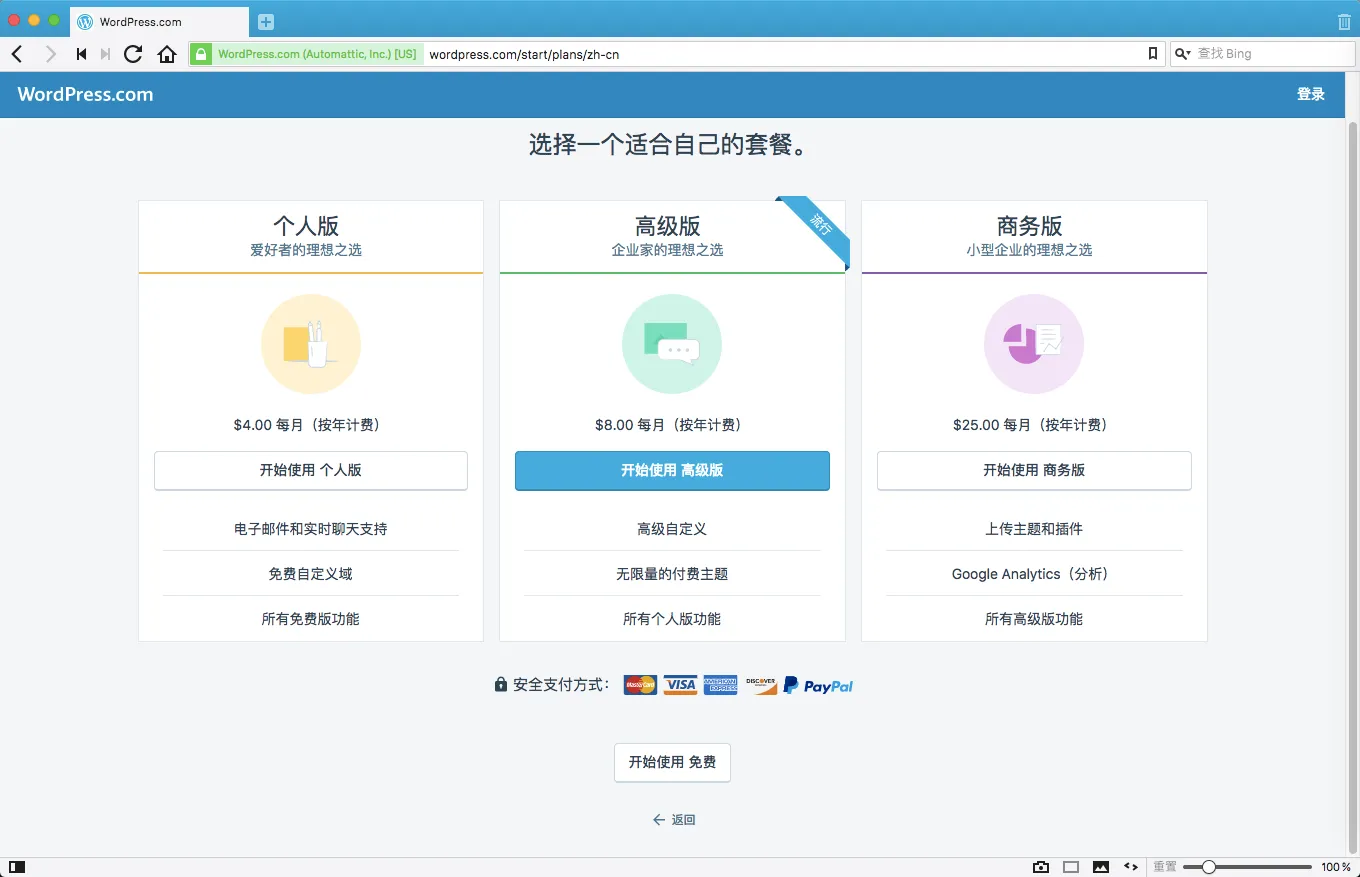Viewport: 1360px width, 877px height.
Task: Bookmark this page via address bar icon
Action: click(x=1152, y=54)
